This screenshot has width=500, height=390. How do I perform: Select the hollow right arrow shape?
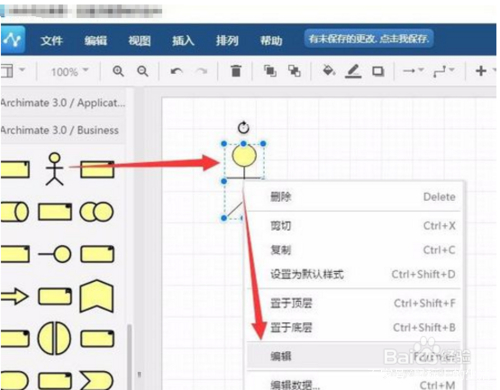14,296
